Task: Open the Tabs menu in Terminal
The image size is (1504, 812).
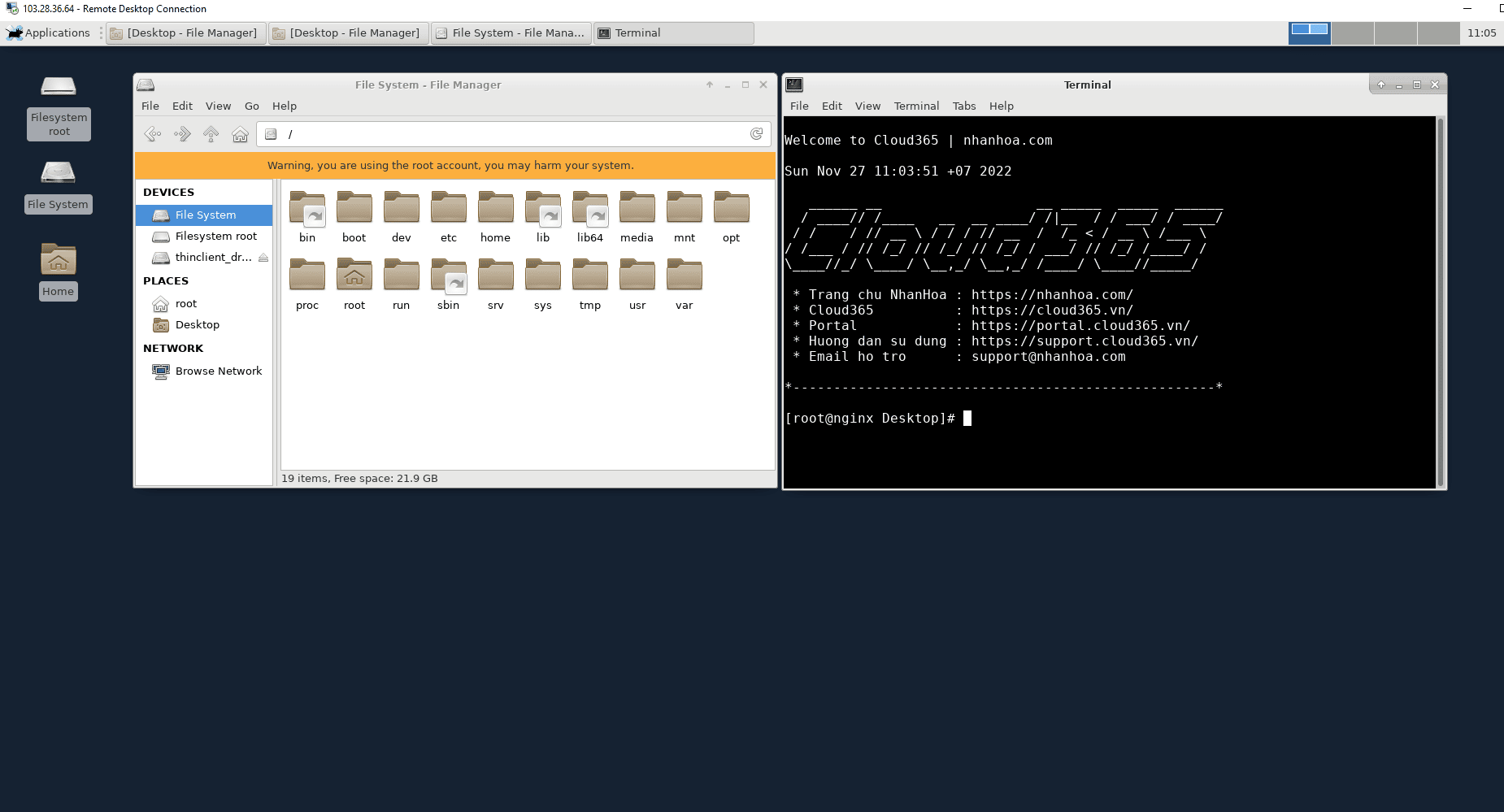Action: click(963, 106)
